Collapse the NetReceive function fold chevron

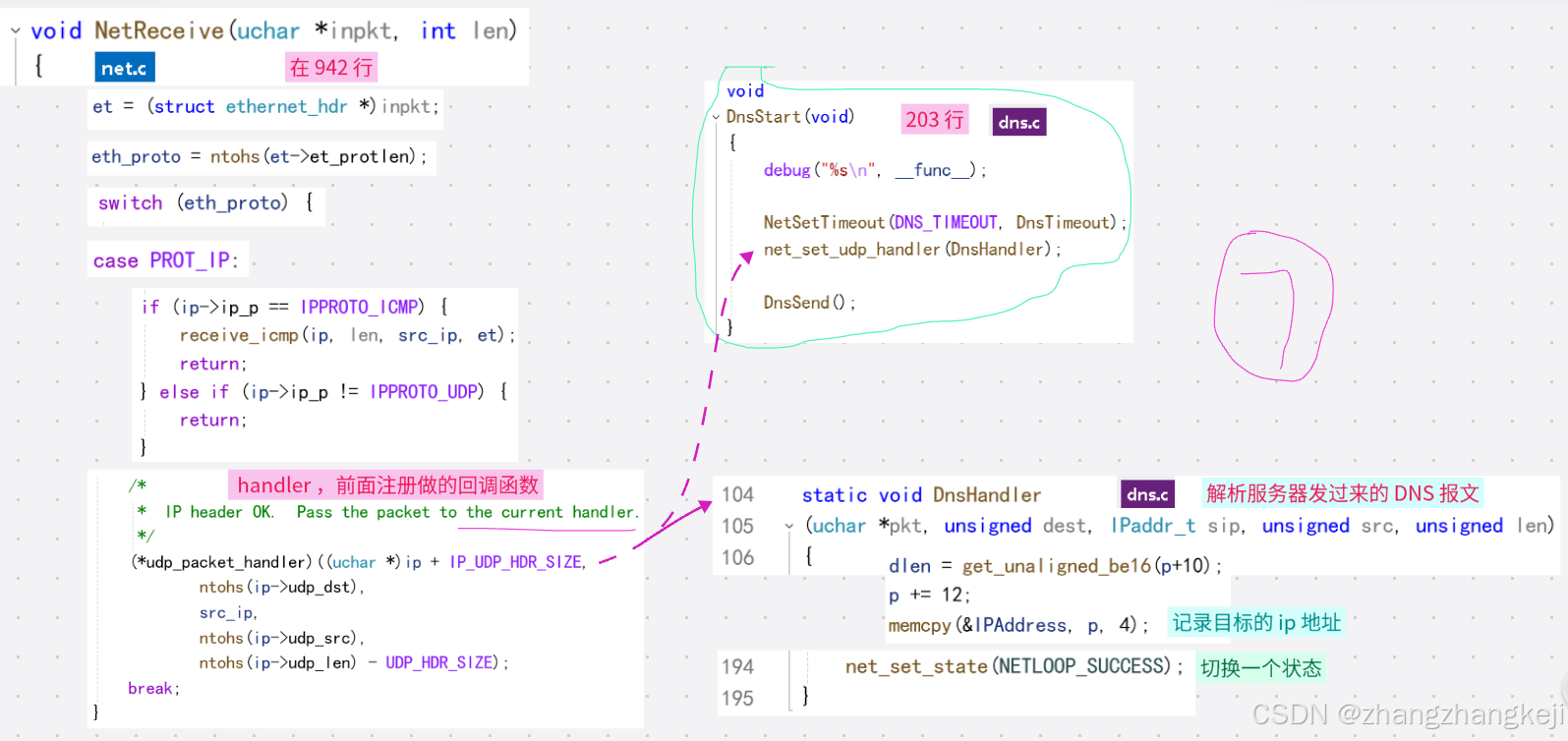[16, 31]
